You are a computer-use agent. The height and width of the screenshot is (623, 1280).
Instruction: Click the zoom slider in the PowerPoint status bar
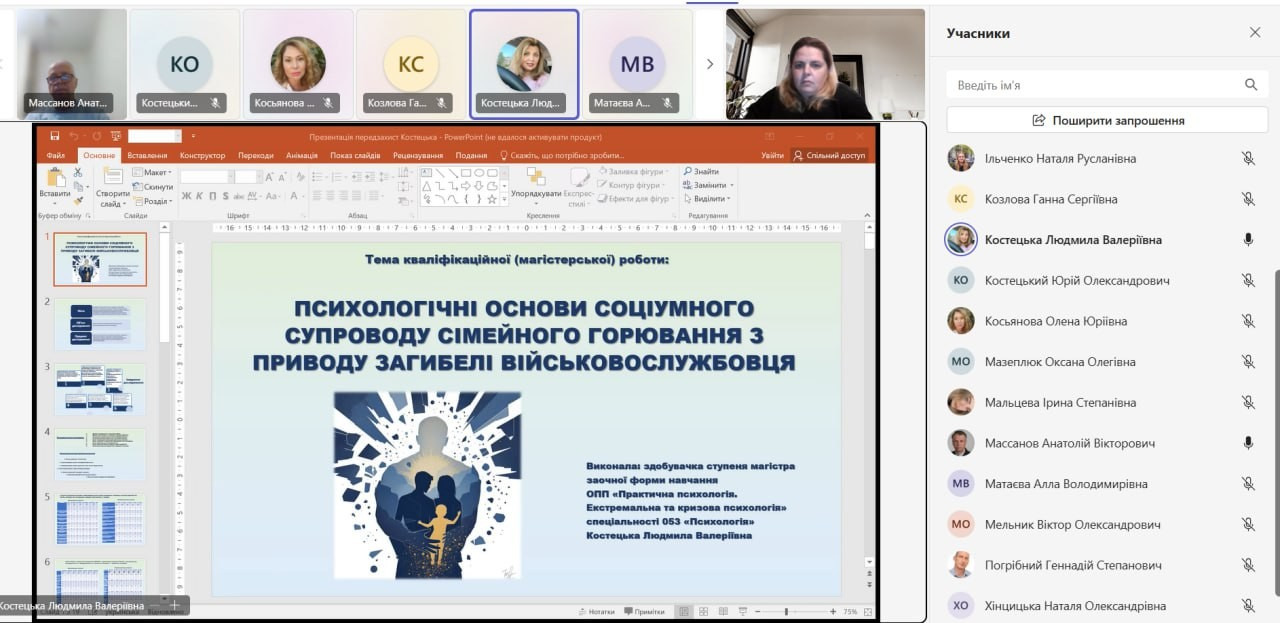click(787, 611)
